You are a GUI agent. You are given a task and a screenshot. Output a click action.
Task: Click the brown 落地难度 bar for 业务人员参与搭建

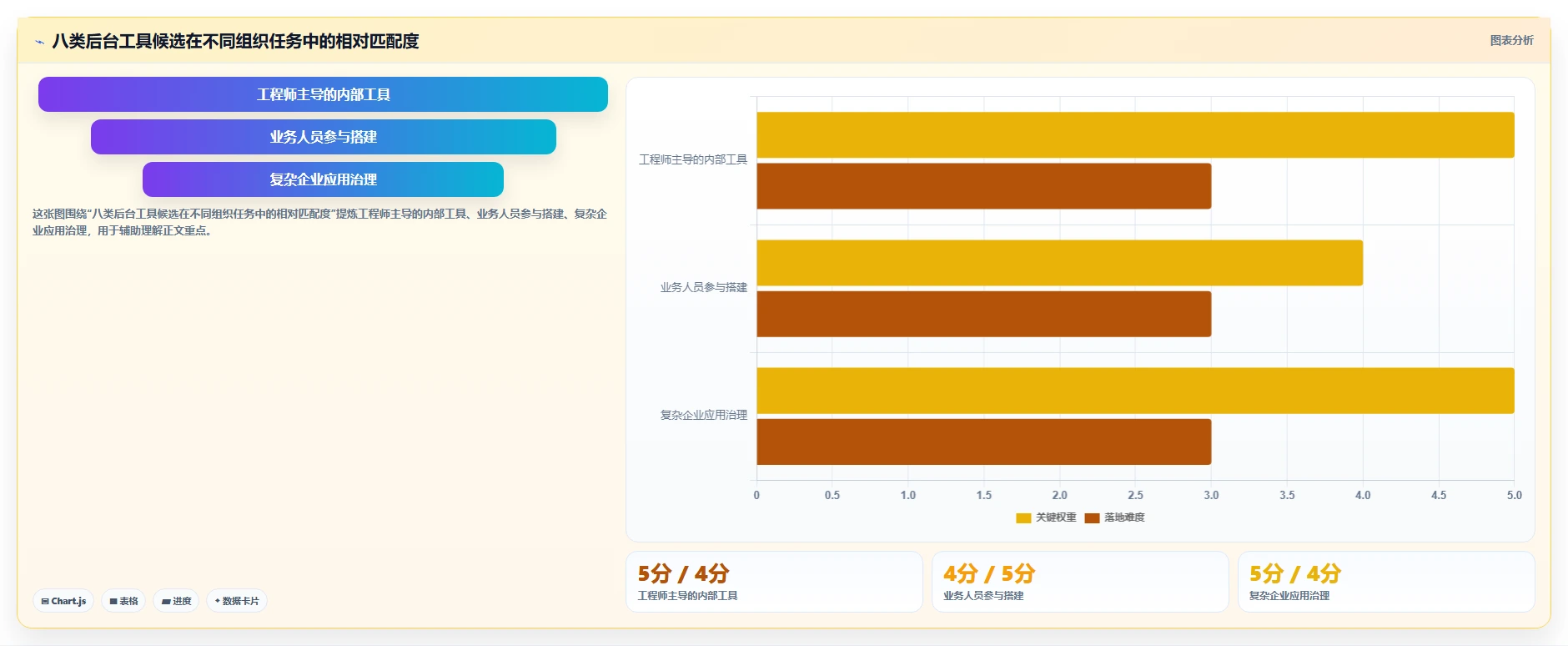pyautogui.click(x=984, y=314)
